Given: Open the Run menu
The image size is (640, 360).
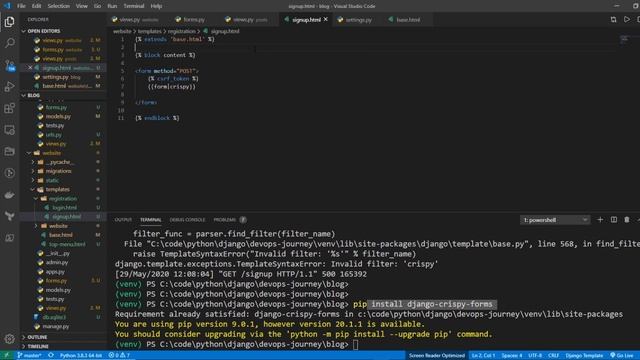Looking at the screenshot, I should coord(112,6).
